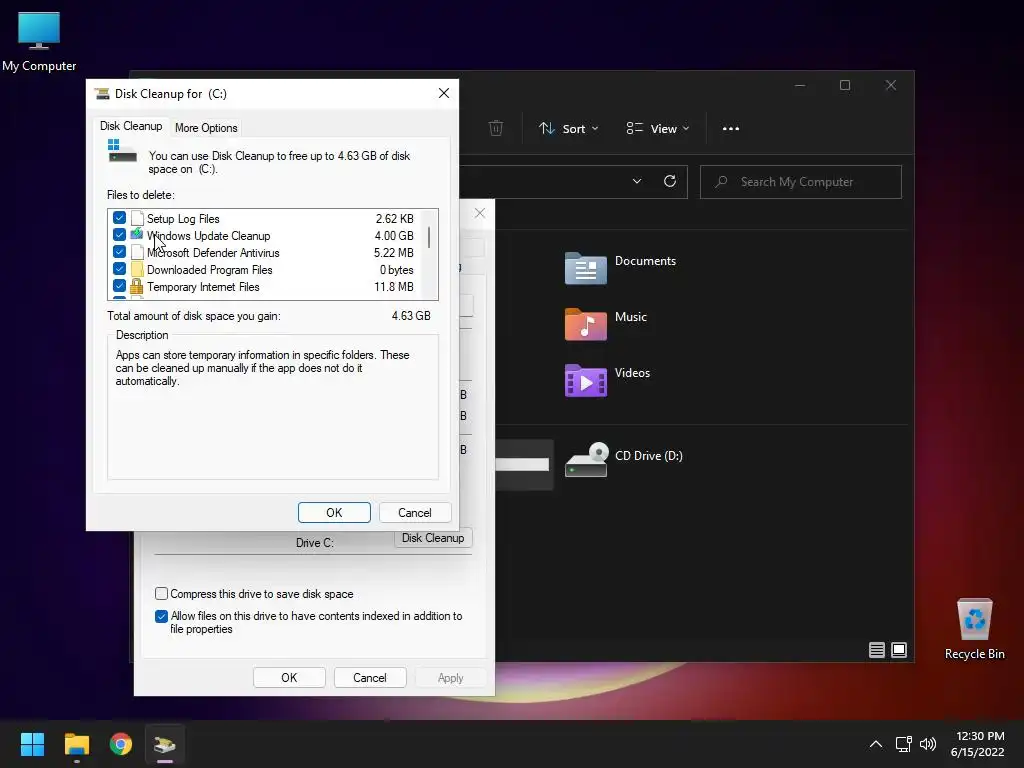The height and width of the screenshot is (768, 1024).
Task: Select the Disk Cleanup tab
Action: click(x=131, y=126)
